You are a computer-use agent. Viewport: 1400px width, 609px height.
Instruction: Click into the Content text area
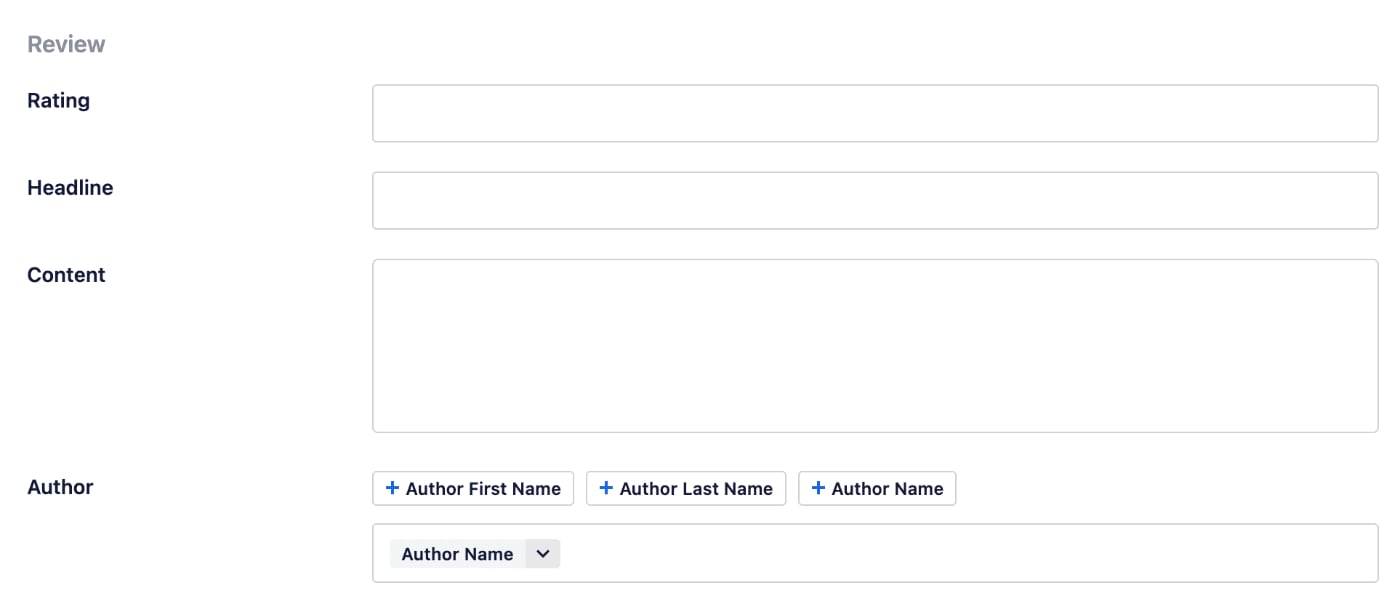[x=875, y=344]
